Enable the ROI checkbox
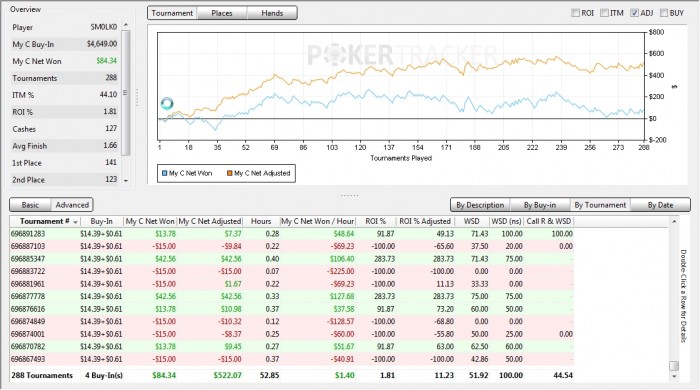700x390 pixels. point(575,13)
